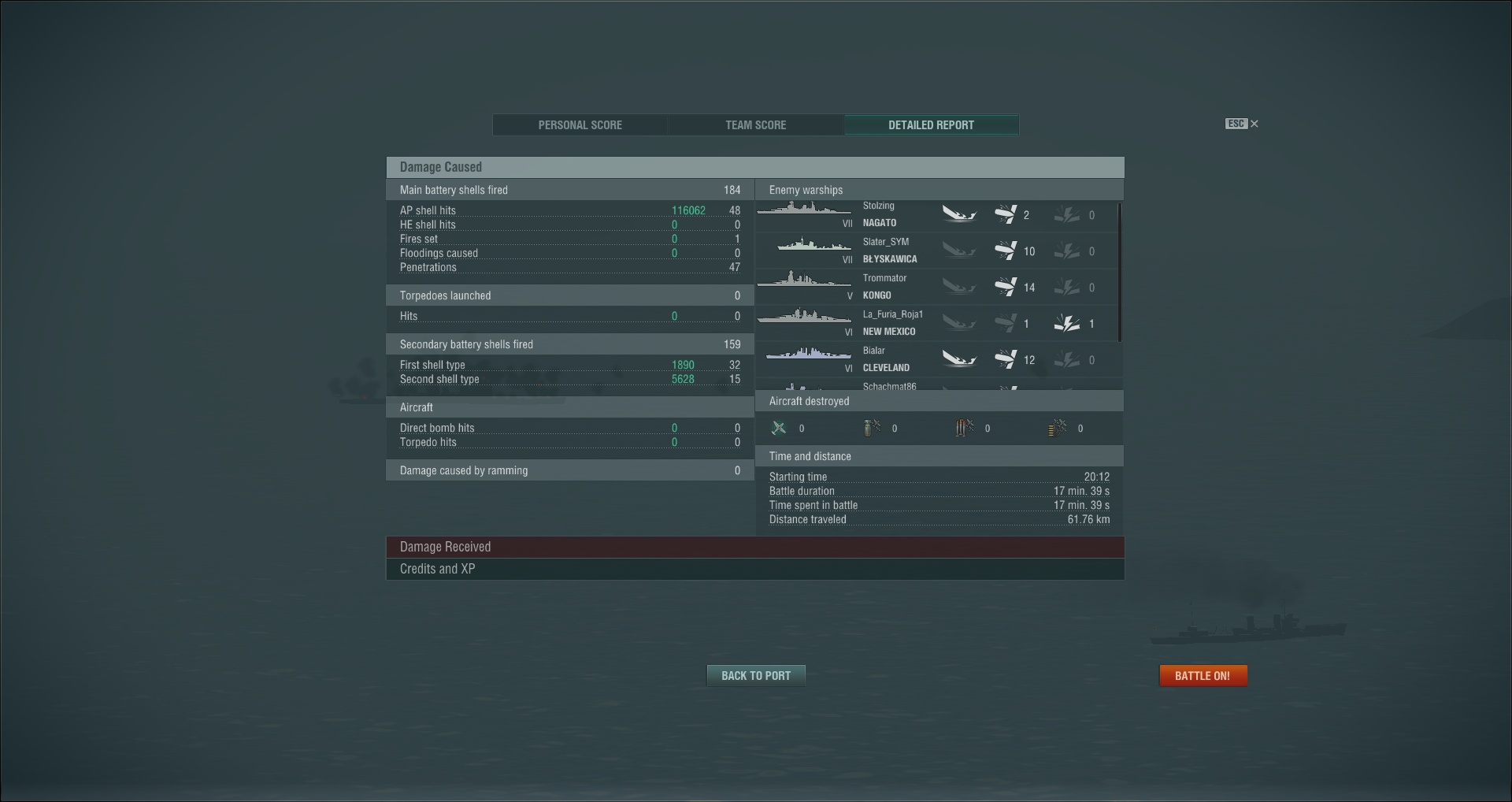Click the Main battery shells fired row

coord(570,190)
